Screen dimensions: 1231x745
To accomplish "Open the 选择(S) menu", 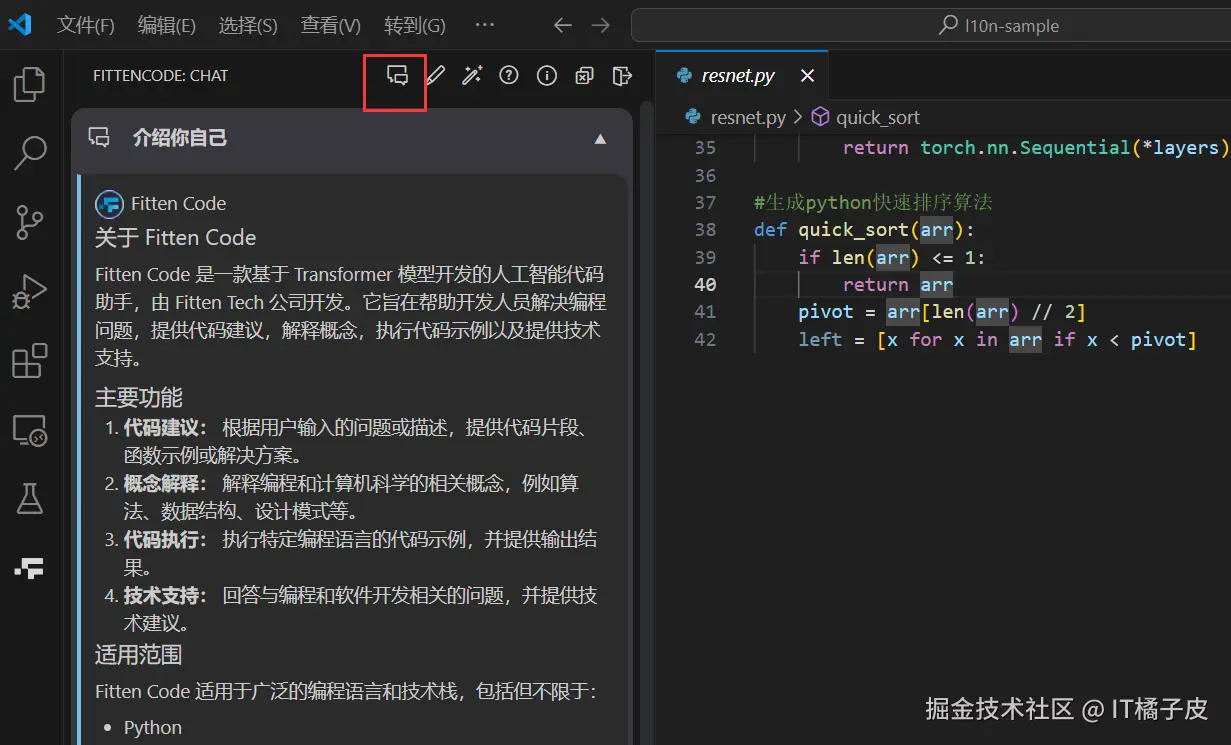I will coord(248,25).
